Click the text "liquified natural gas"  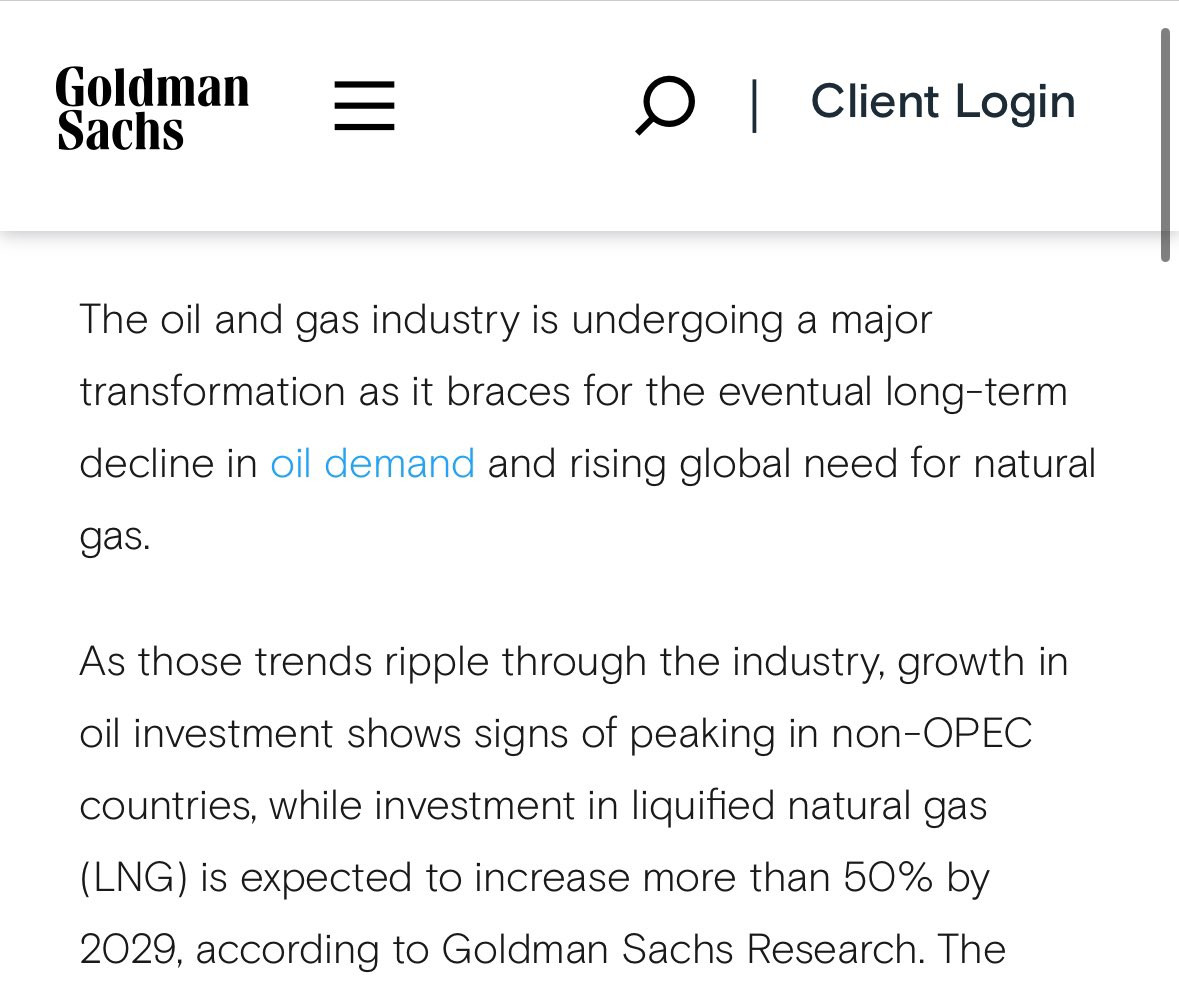(808, 806)
